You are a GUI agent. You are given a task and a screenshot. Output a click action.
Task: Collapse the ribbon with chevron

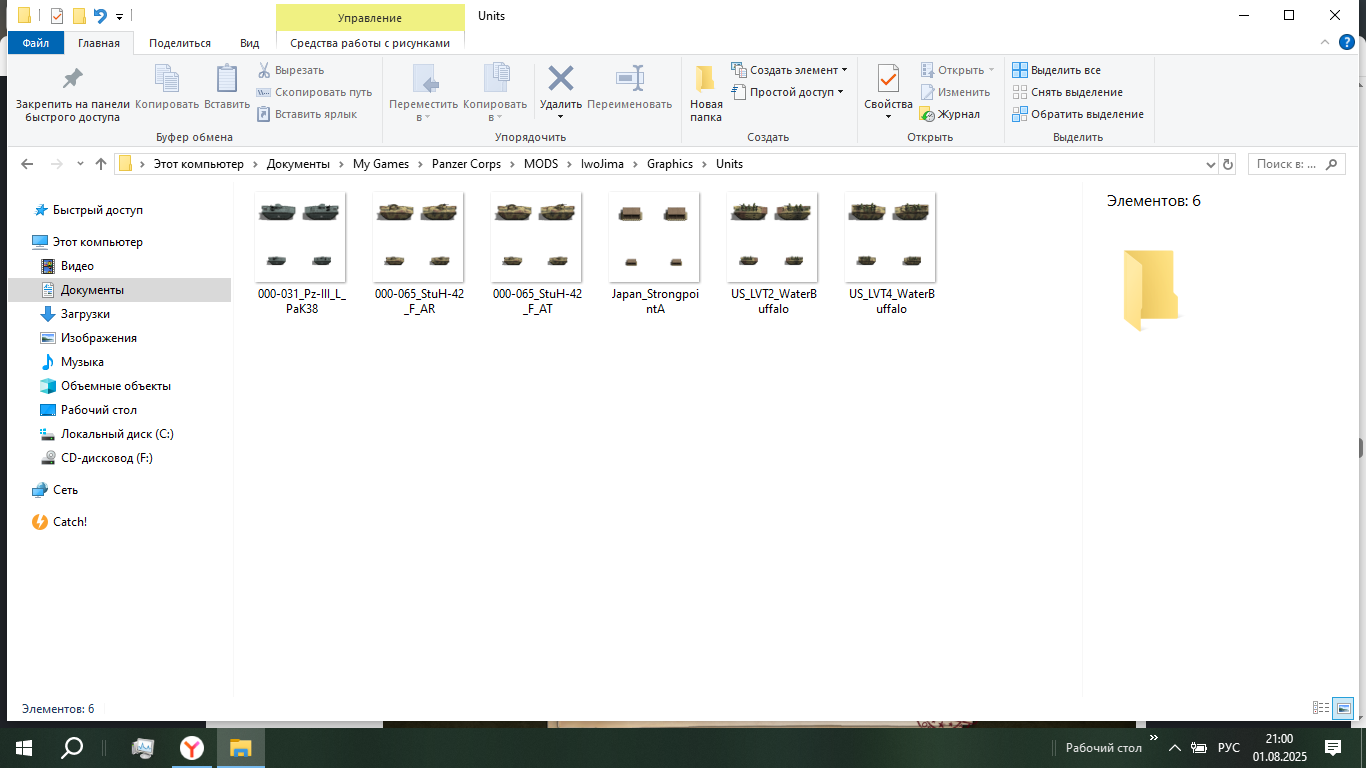(1324, 43)
